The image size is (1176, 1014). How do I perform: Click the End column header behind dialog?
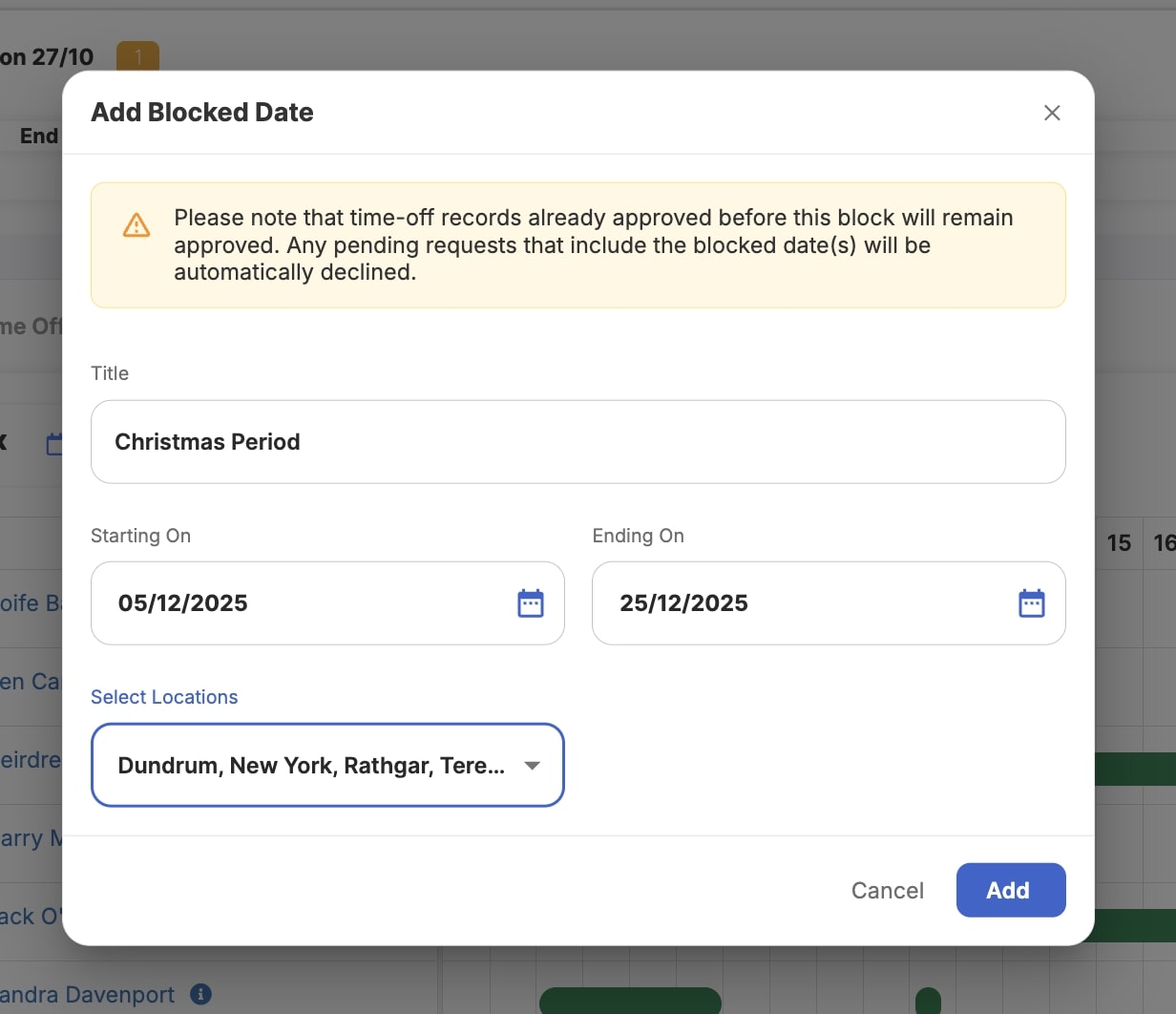39,137
